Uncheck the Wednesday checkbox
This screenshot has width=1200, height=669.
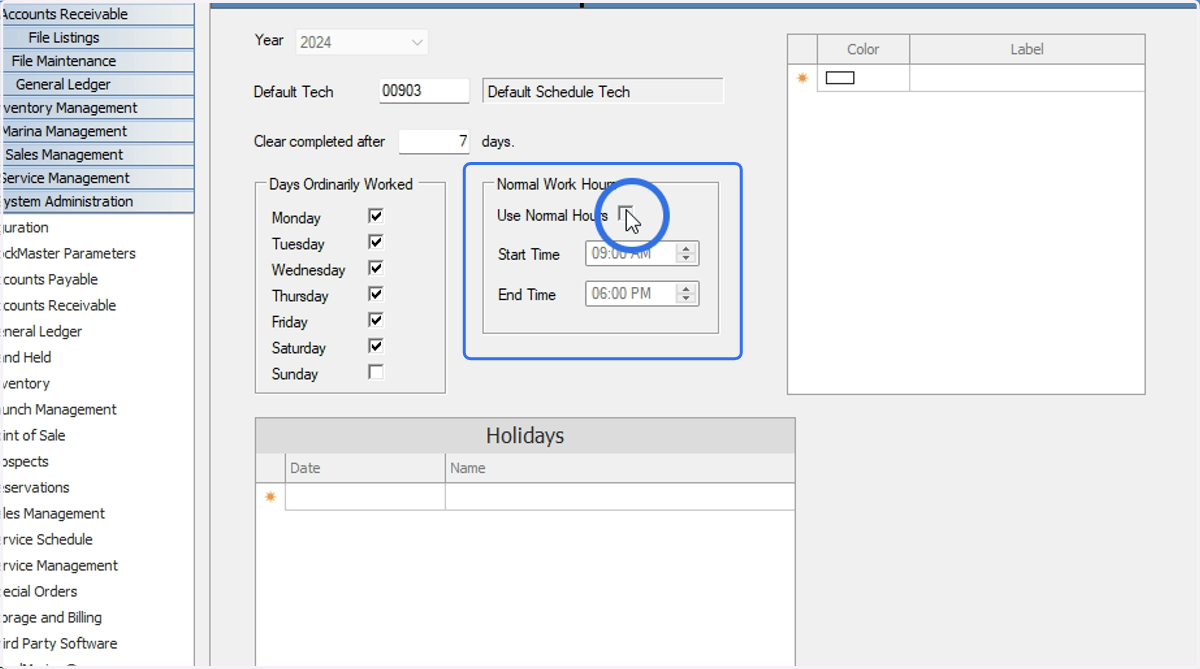coord(376,268)
